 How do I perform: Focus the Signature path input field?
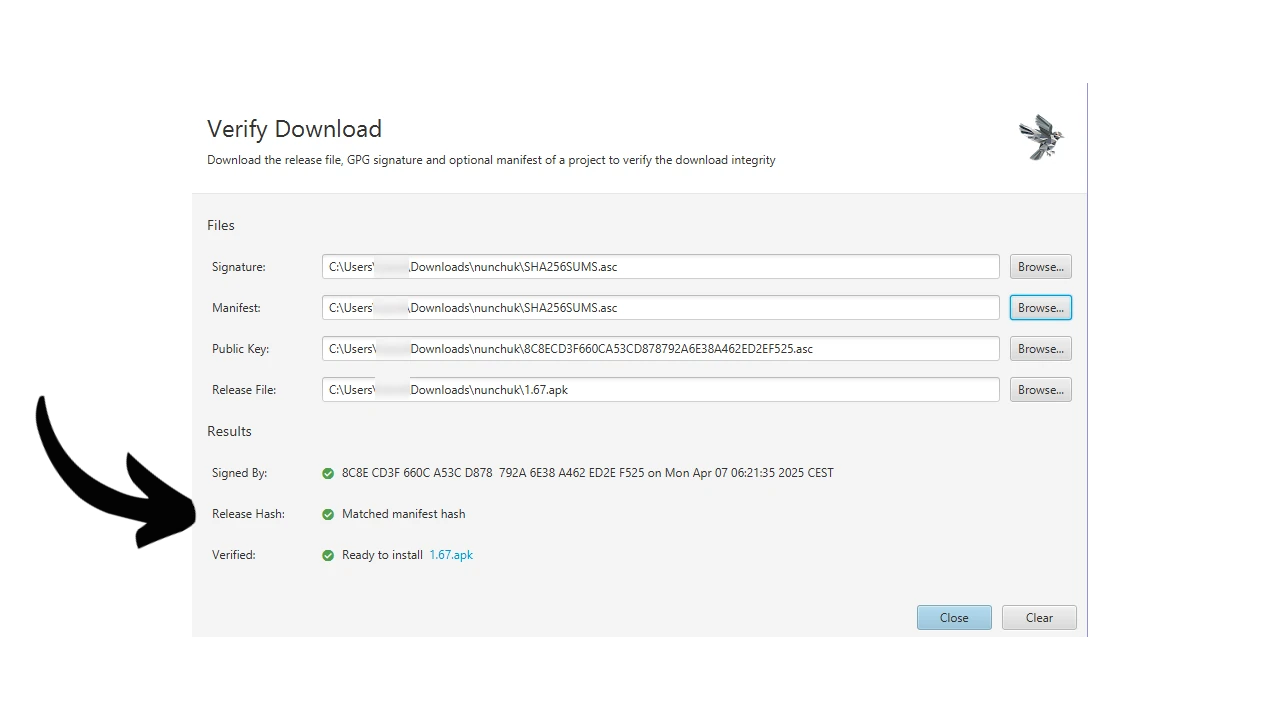(x=660, y=267)
